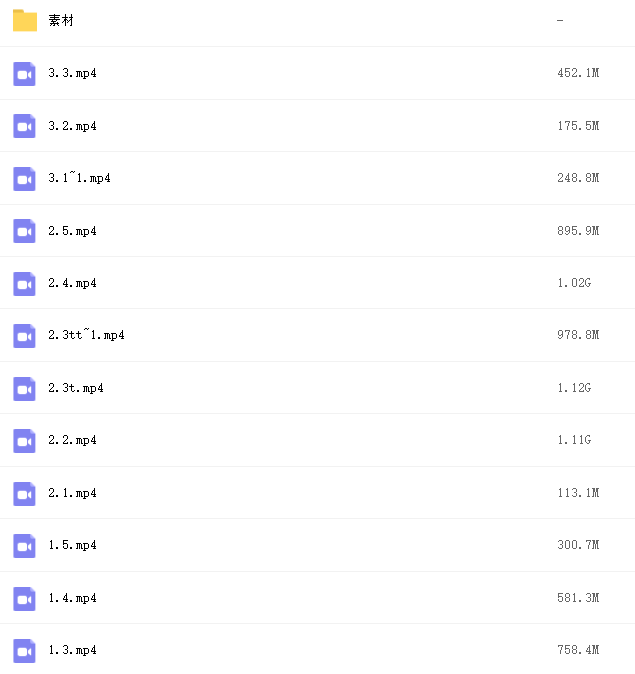
Task: Open the file named 2.2.mp4
Action: point(72,440)
